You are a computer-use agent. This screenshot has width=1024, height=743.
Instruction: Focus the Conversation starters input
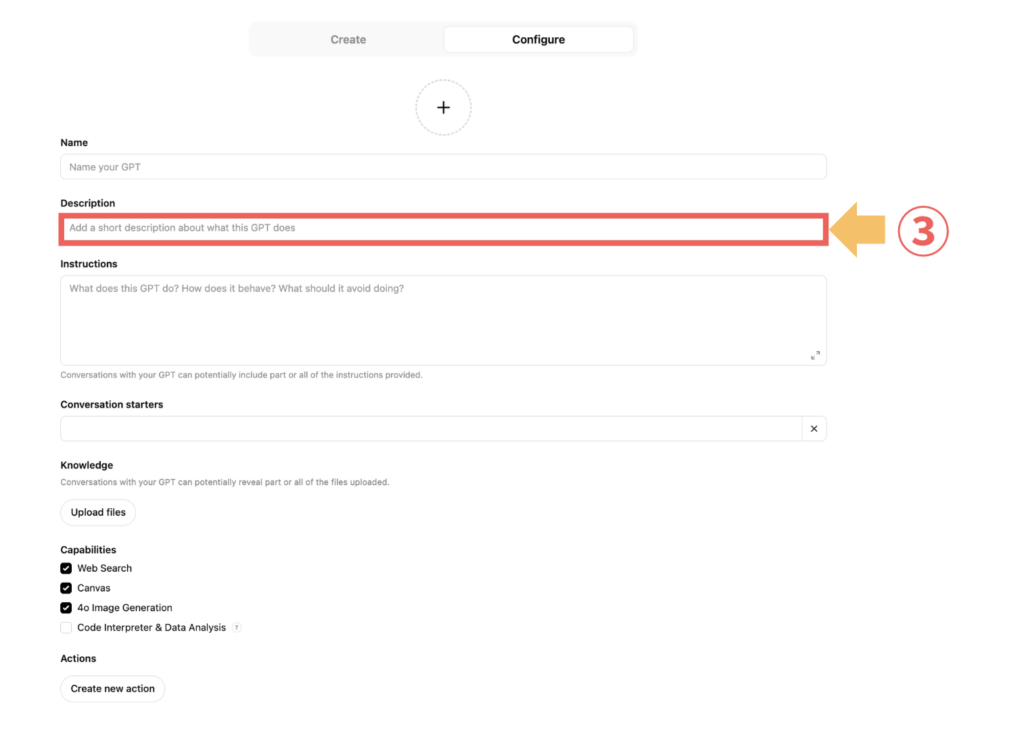(x=431, y=429)
